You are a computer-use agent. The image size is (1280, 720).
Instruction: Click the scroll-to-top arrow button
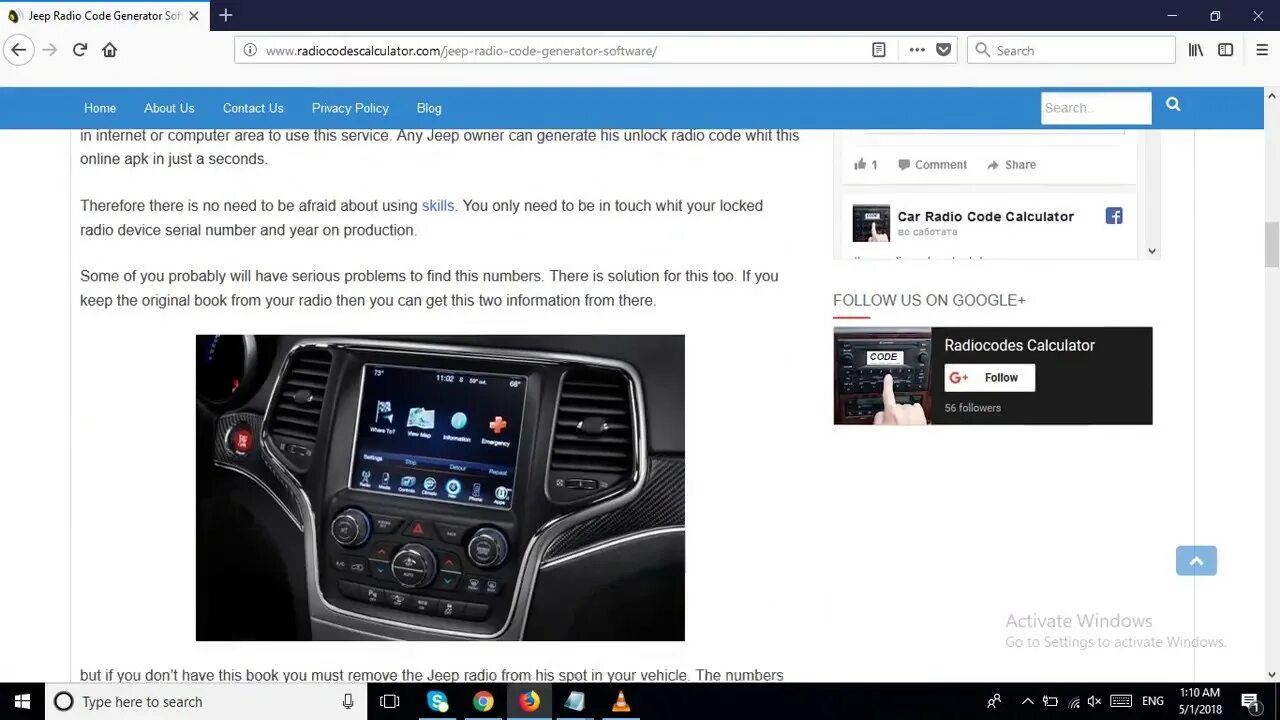coord(1196,560)
